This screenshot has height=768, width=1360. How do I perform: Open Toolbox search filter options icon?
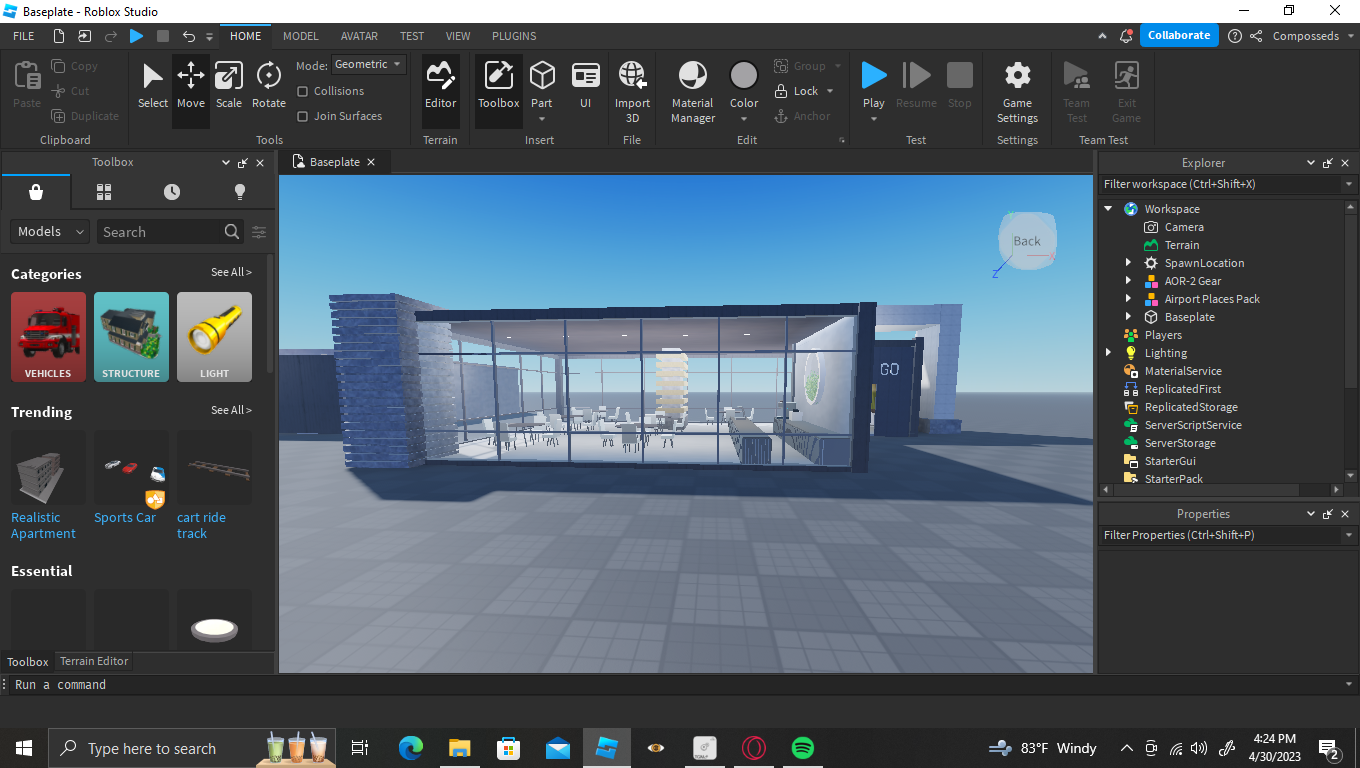click(x=259, y=232)
